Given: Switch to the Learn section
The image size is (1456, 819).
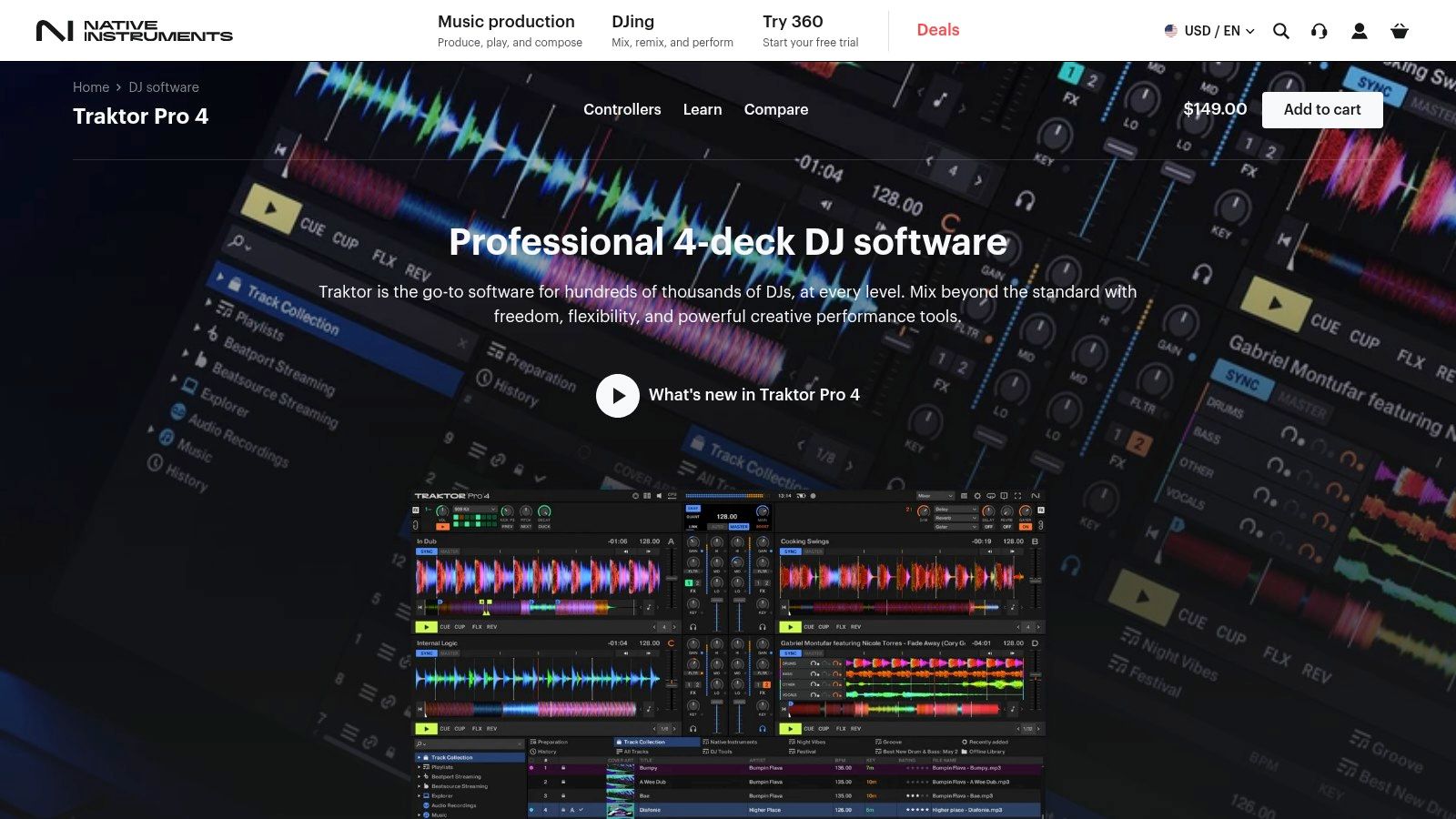Looking at the screenshot, I should 703,109.
